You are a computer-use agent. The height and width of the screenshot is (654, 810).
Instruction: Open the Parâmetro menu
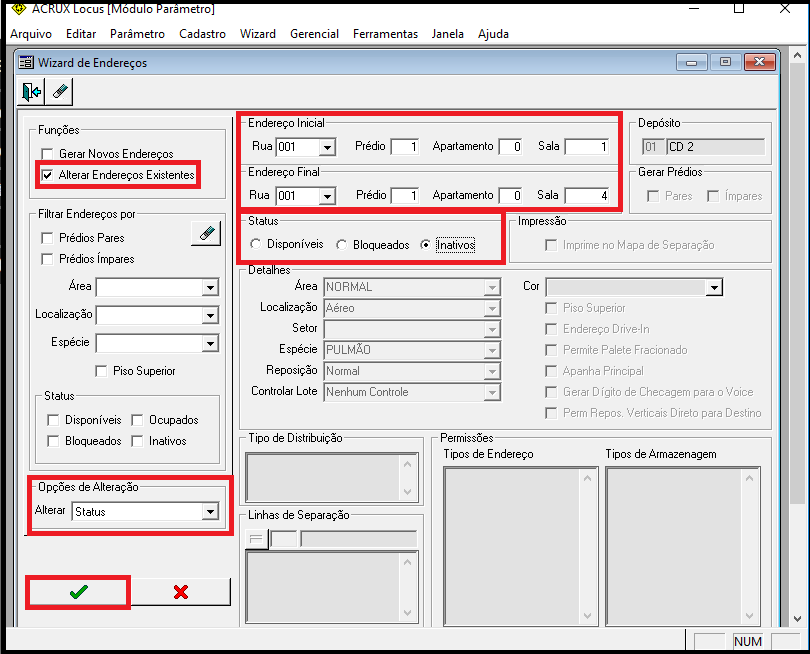pyautogui.click(x=137, y=34)
